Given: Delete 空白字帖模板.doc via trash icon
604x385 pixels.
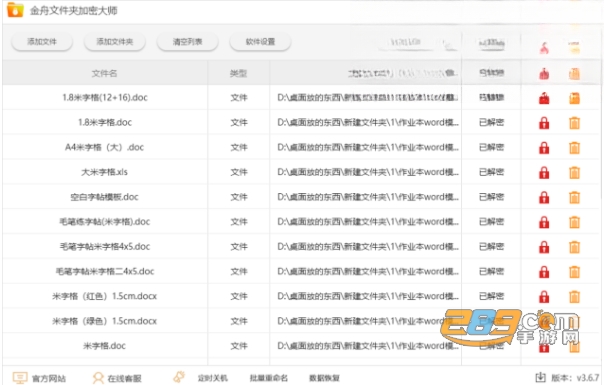Looking at the screenshot, I should 574,197.
